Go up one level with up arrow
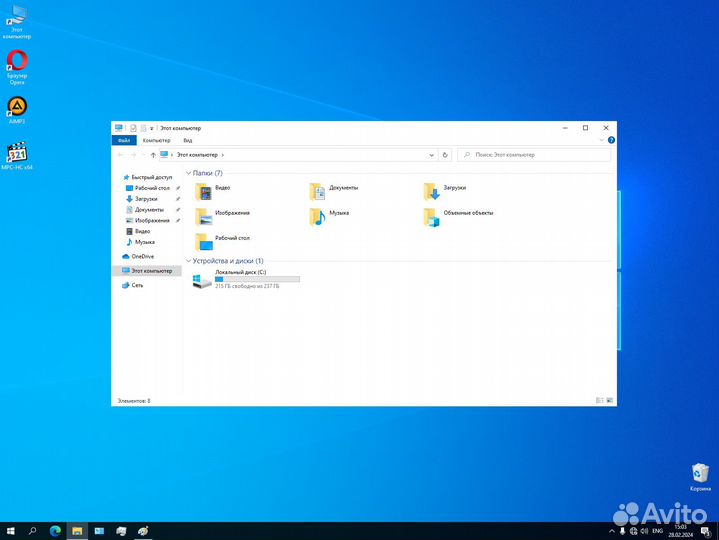This screenshot has height=540, width=719. pos(153,155)
